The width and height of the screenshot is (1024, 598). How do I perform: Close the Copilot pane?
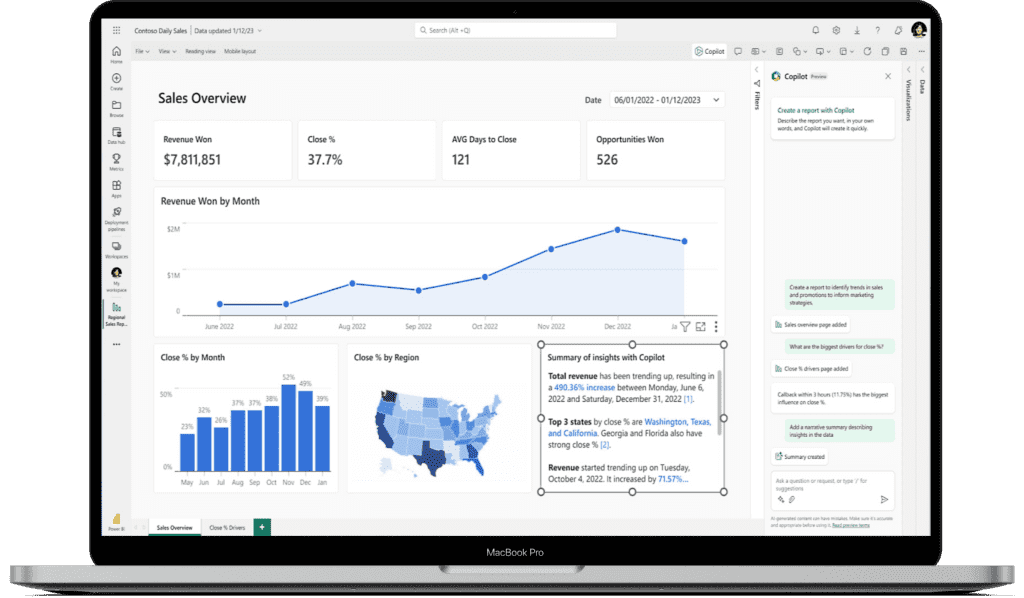(888, 76)
